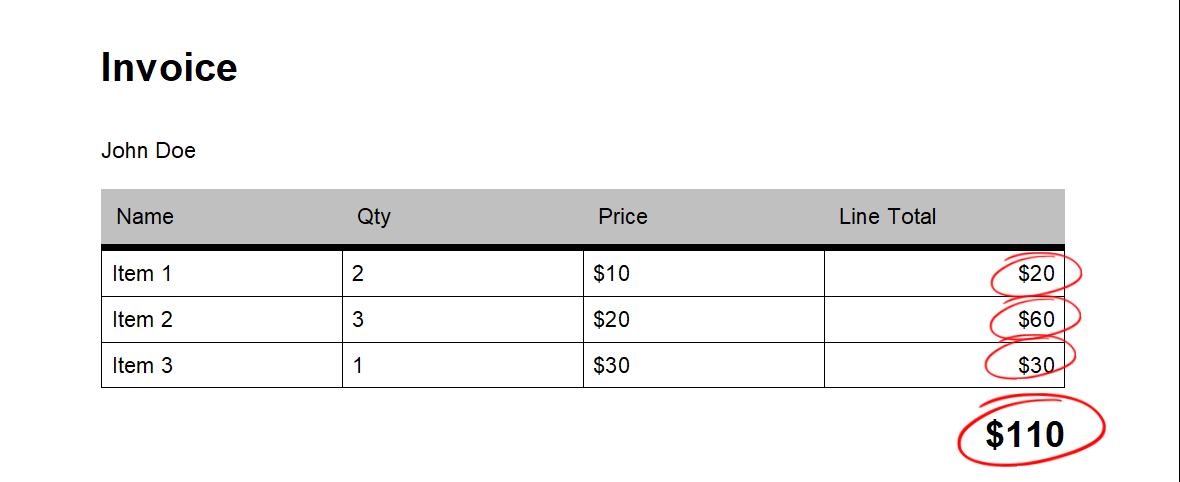Click the thick black line under header row

point(583,247)
